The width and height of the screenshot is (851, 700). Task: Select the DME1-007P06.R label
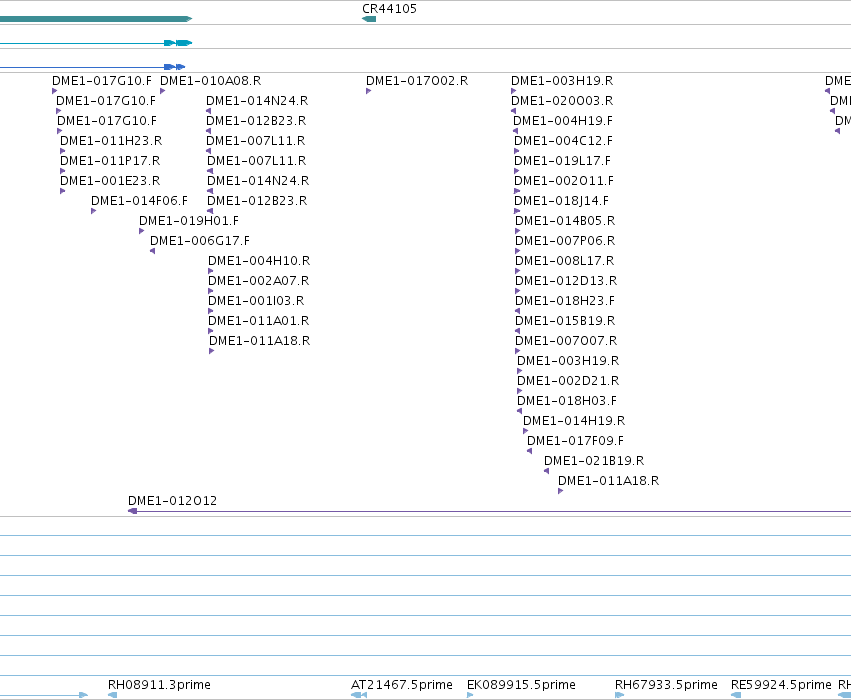coord(565,241)
